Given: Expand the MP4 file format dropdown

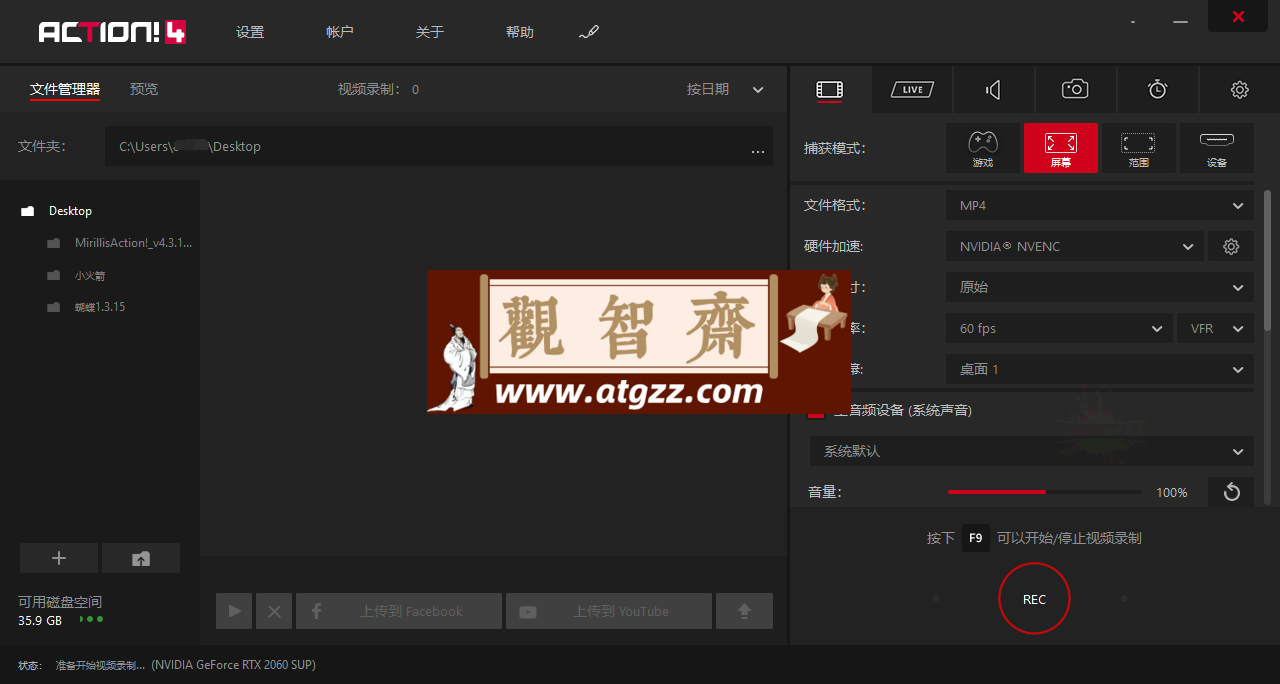Looking at the screenshot, I should click(1099, 205).
